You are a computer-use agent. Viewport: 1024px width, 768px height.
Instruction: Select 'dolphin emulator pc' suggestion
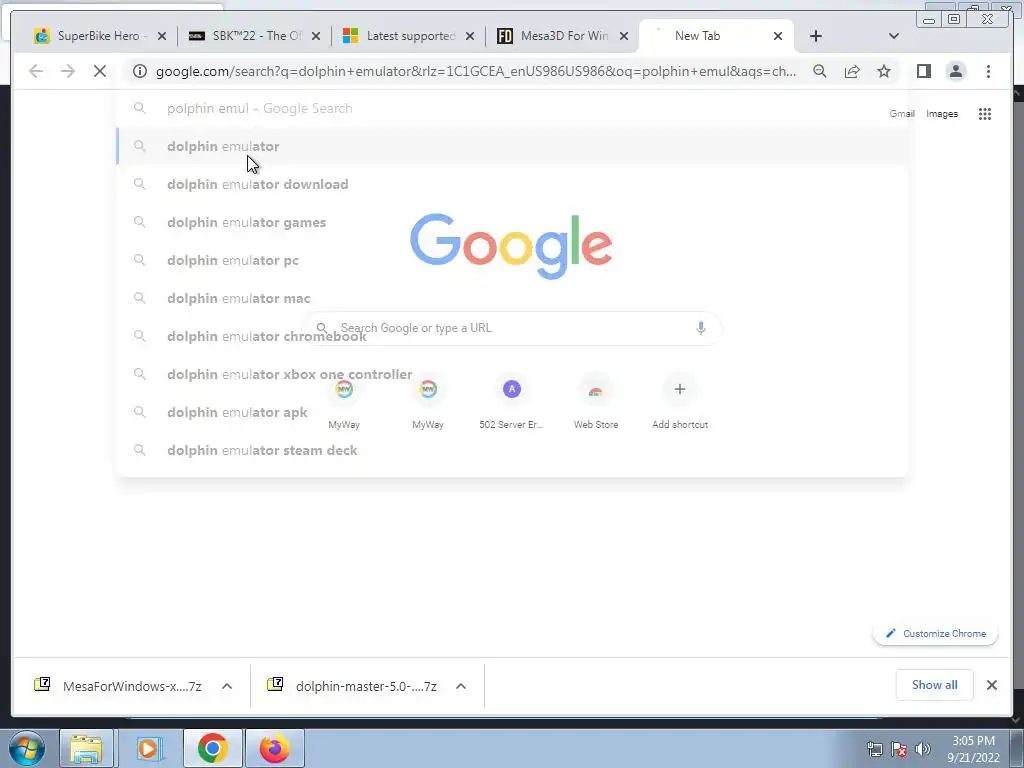512,260
